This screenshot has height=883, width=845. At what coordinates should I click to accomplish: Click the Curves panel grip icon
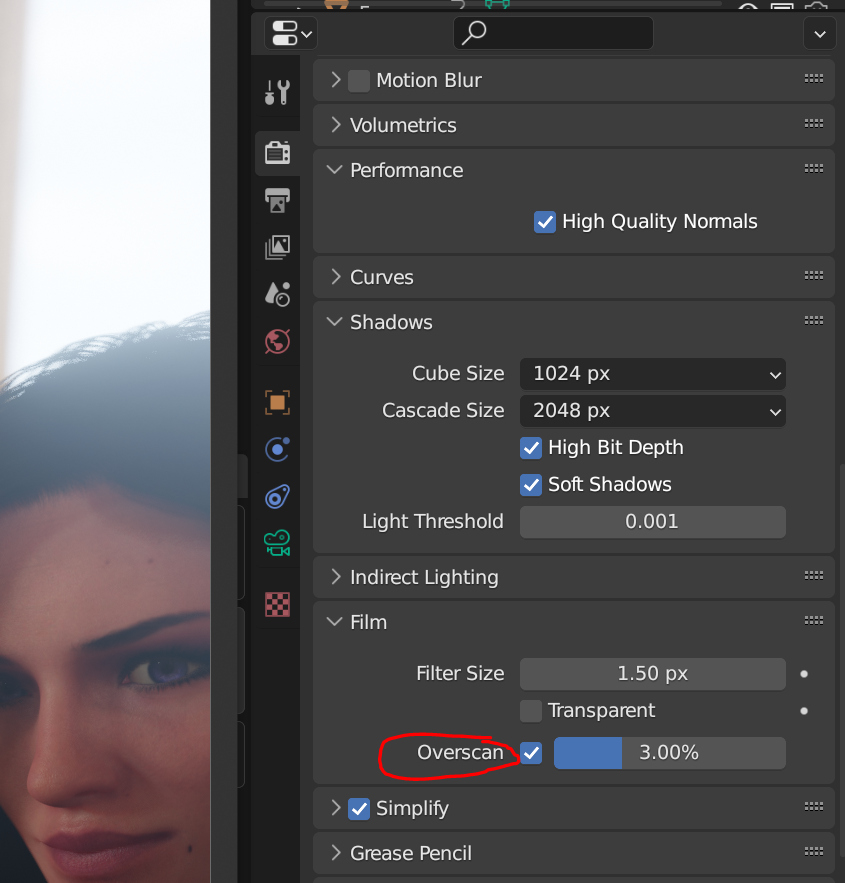(814, 276)
